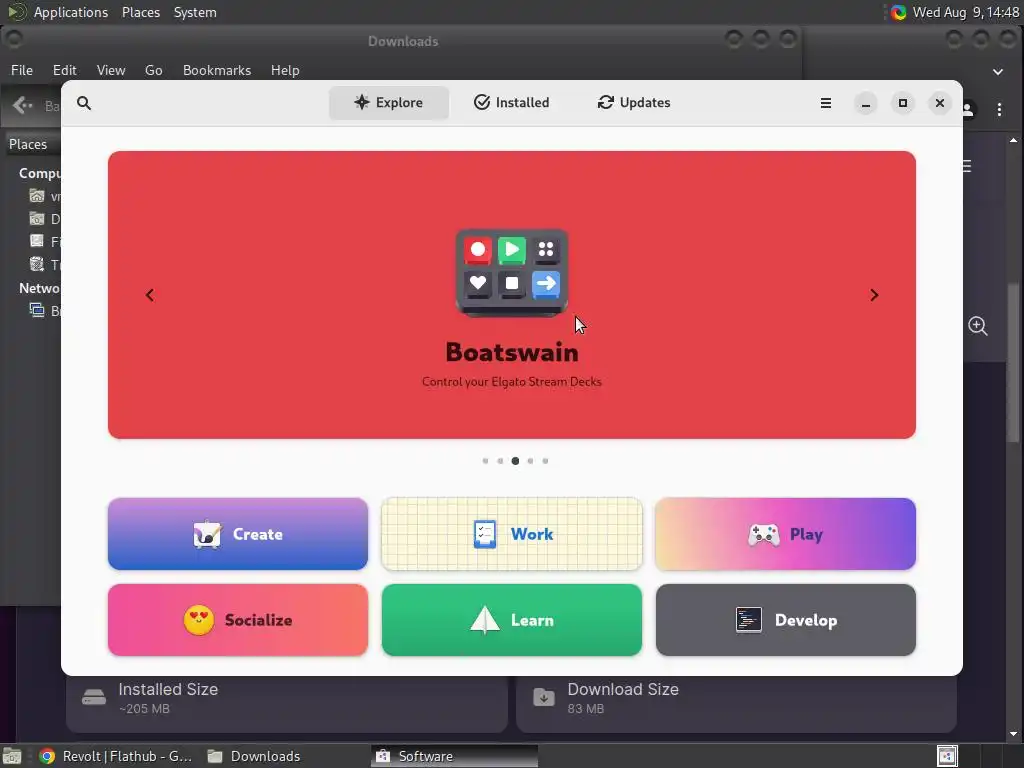Viewport: 1024px width, 768px height.
Task: Select the fourth carousel page dot
Action: pyautogui.click(x=530, y=461)
